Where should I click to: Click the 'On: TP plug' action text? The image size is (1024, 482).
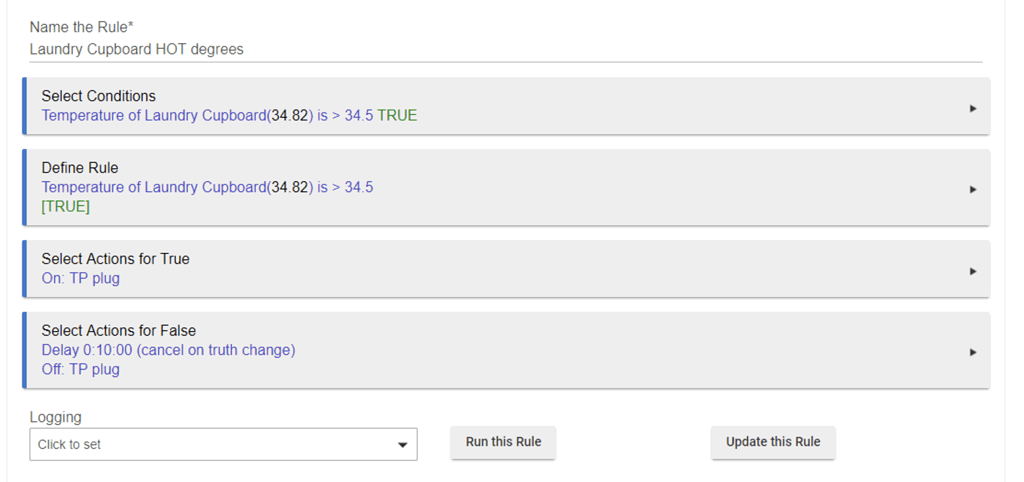[80, 278]
